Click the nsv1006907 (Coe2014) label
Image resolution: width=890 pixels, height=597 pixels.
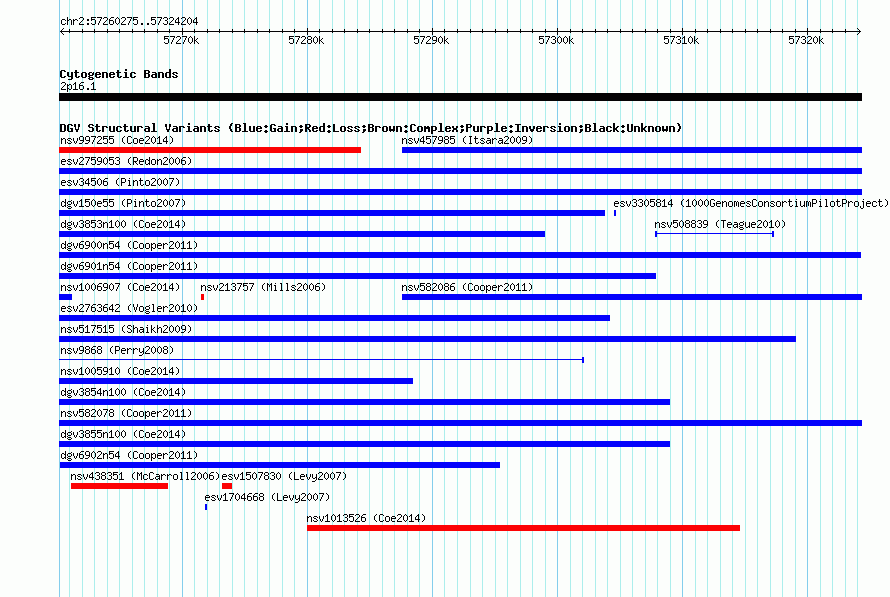pyautogui.click(x=120, y=287)
